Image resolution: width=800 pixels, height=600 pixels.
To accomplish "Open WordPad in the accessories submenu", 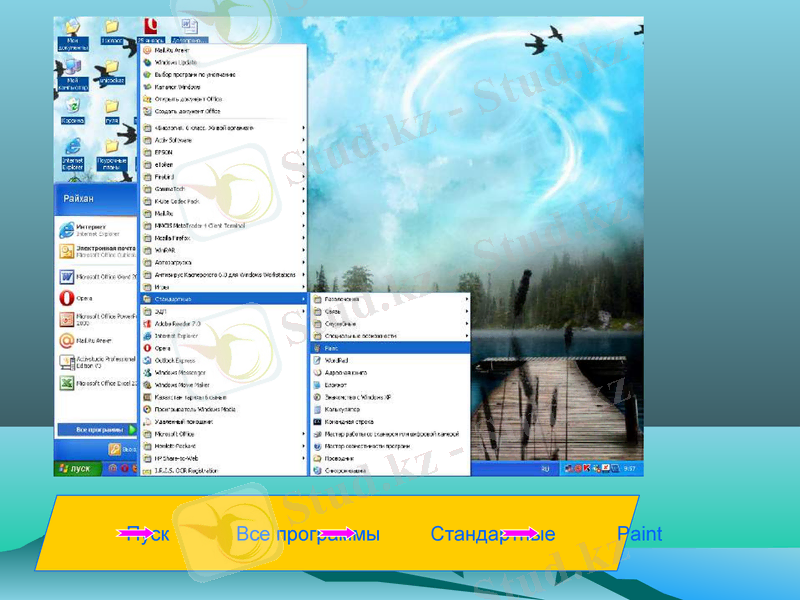I will 336,360.
